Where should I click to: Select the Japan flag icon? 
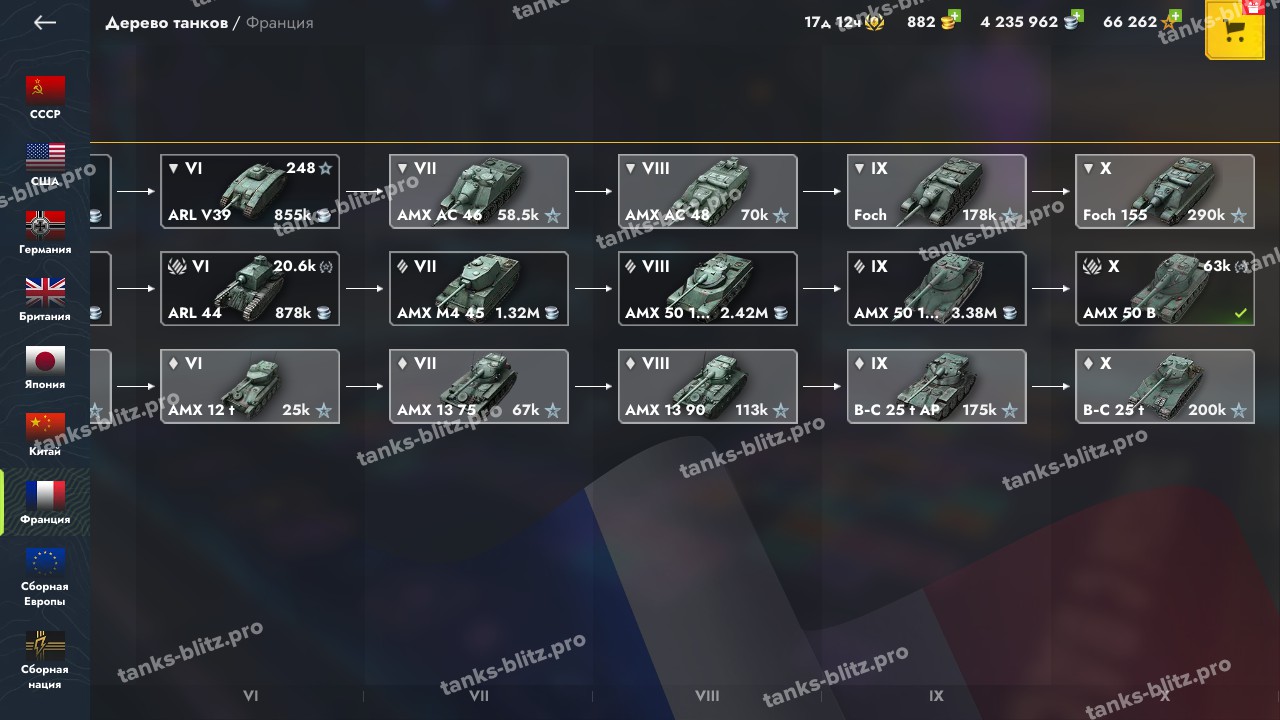tap(45, 360)
